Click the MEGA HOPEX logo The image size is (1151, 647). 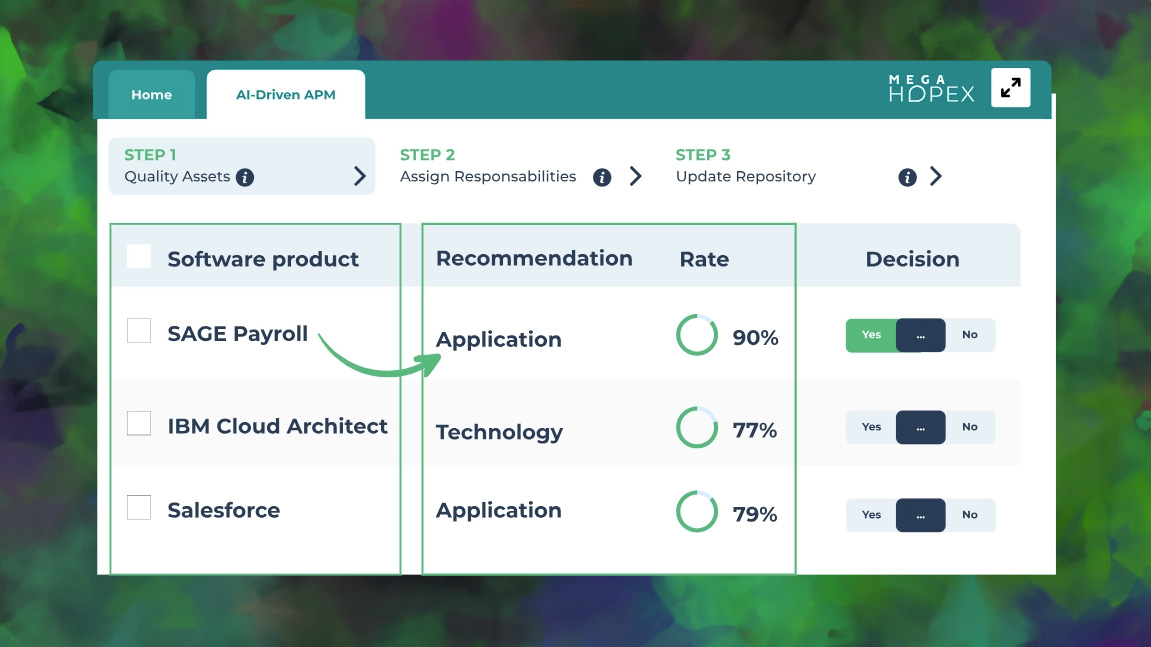pyautogui.click(x=931, y=88)
